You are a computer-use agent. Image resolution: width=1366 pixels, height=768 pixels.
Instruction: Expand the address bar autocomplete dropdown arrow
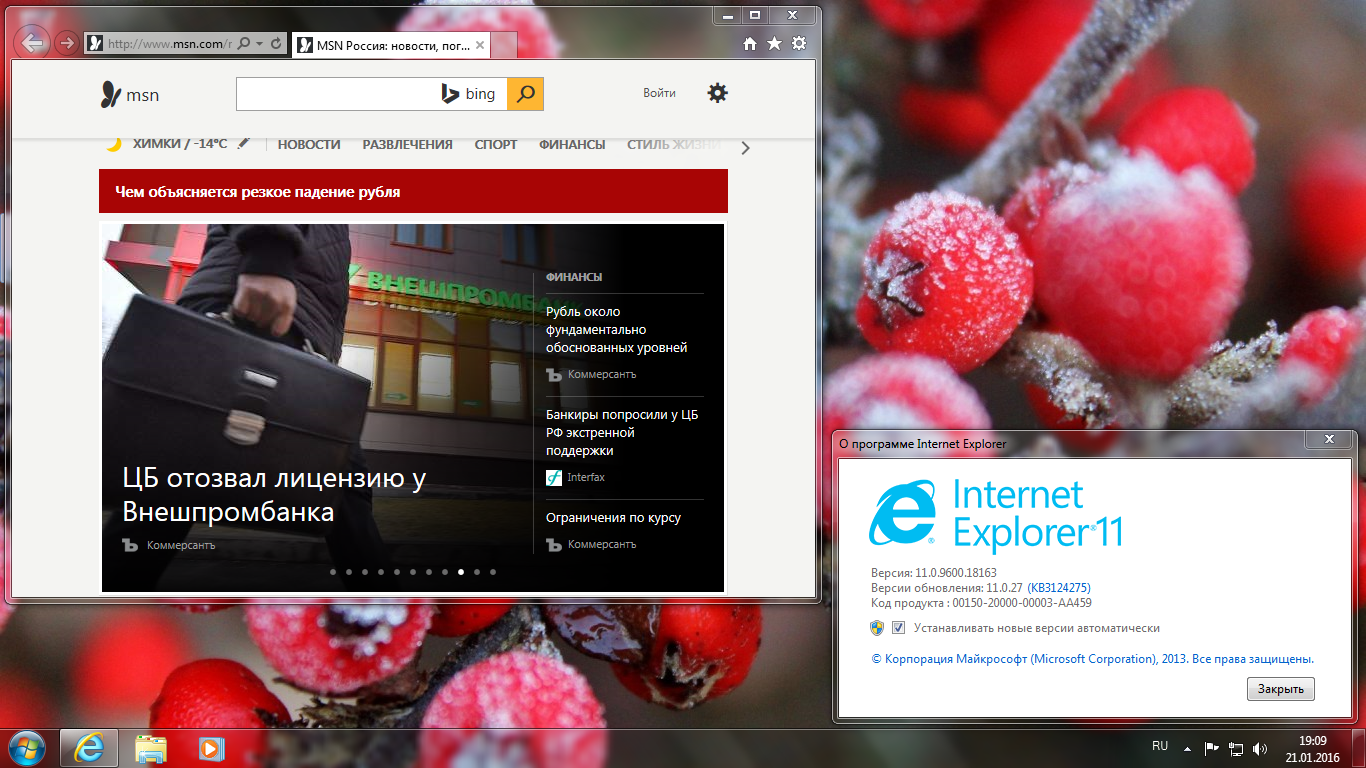pos(260,44)
